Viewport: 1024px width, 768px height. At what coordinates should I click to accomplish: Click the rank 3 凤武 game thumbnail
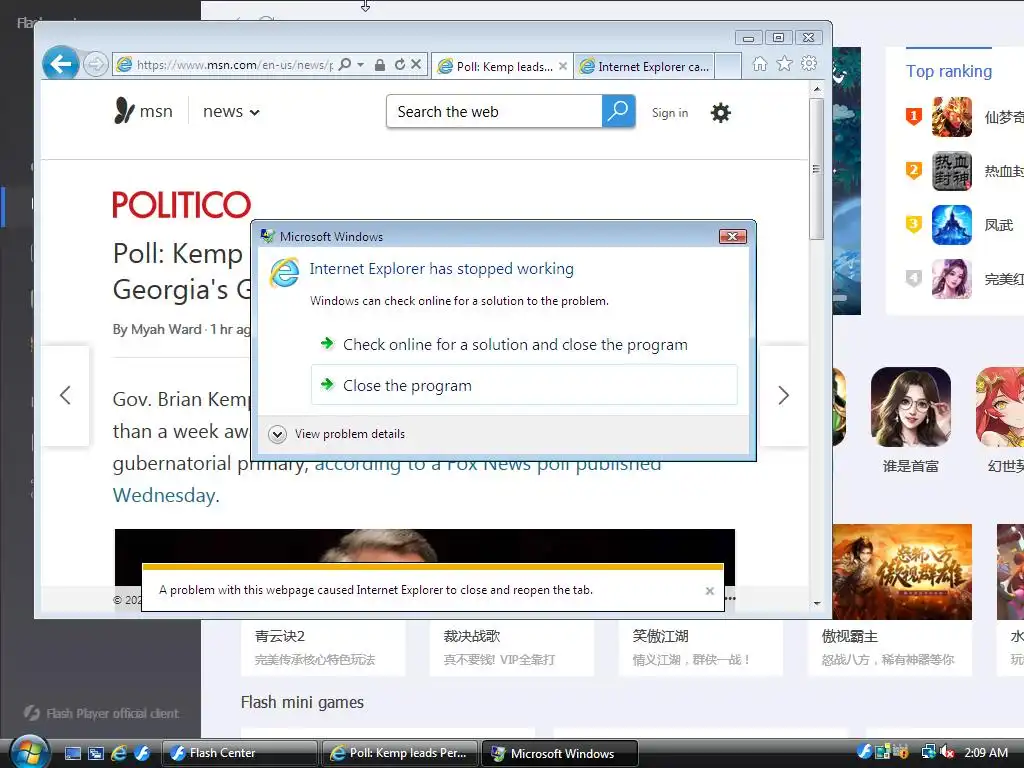click(x=952, y=225)
